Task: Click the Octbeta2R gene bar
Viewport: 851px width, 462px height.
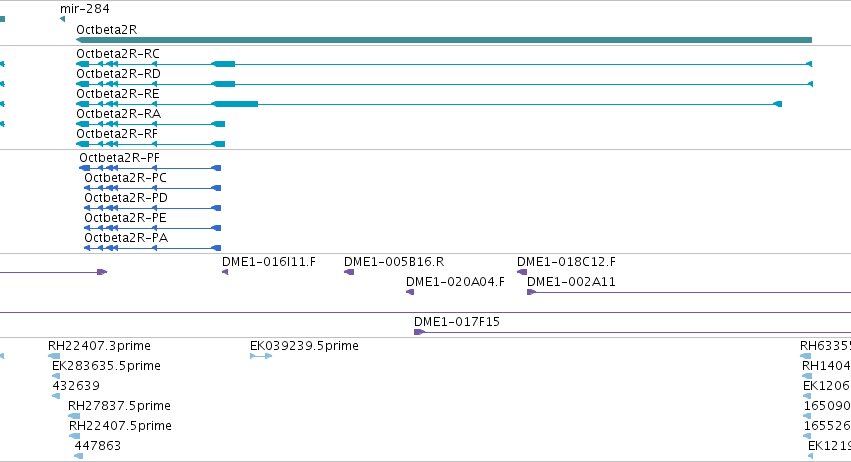Action: [444, 40]
